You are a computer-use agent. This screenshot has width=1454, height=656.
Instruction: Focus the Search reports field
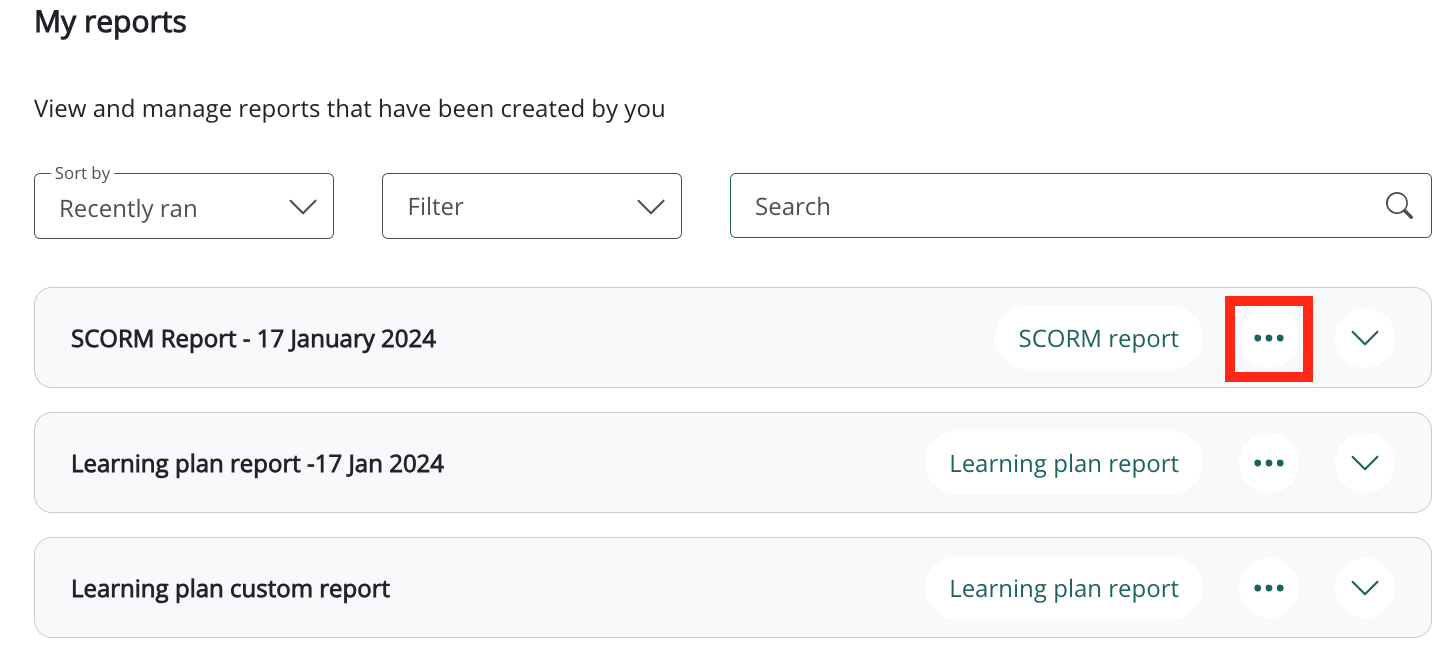click(1050, 207)
